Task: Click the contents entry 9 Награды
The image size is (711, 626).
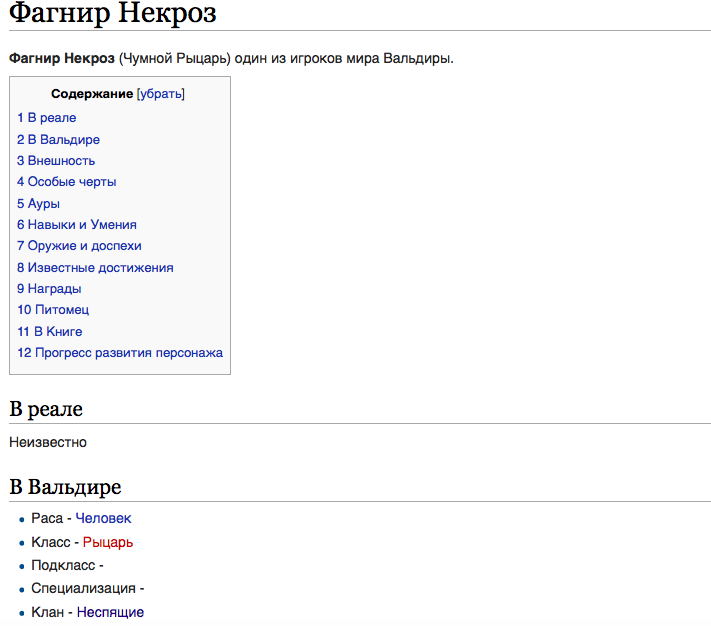Action: pos(49,289)
